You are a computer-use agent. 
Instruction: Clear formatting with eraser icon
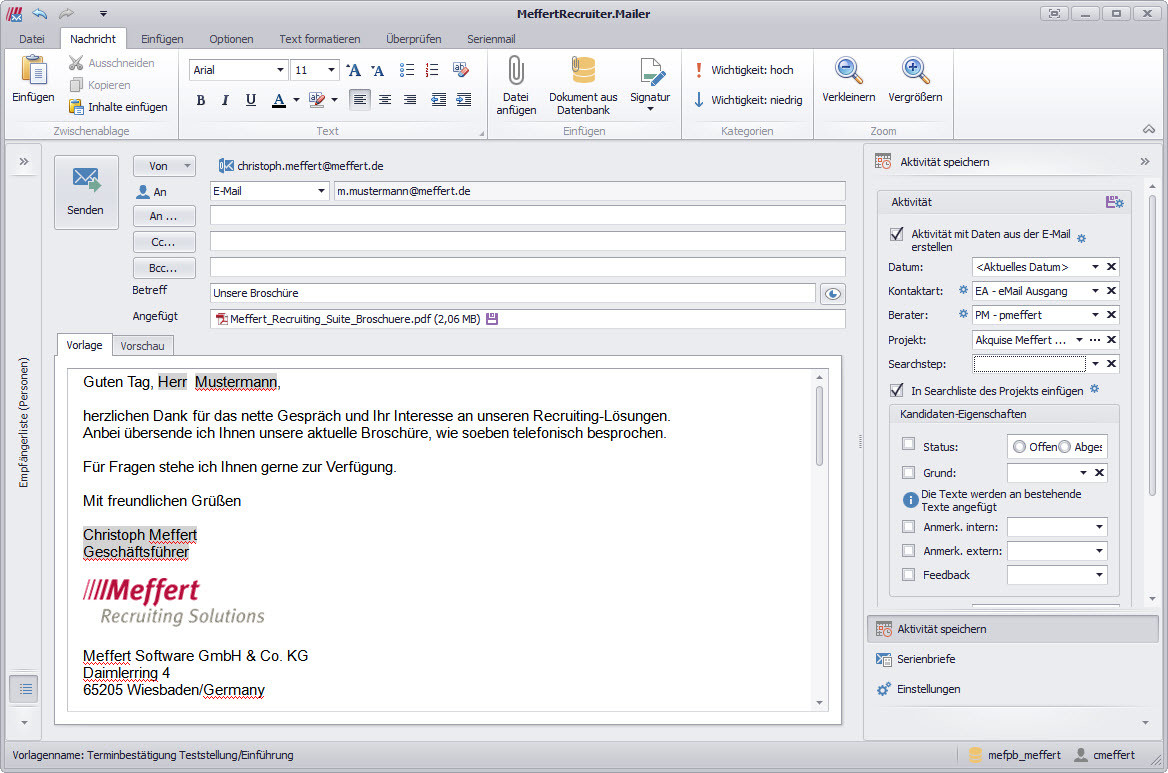460,70
